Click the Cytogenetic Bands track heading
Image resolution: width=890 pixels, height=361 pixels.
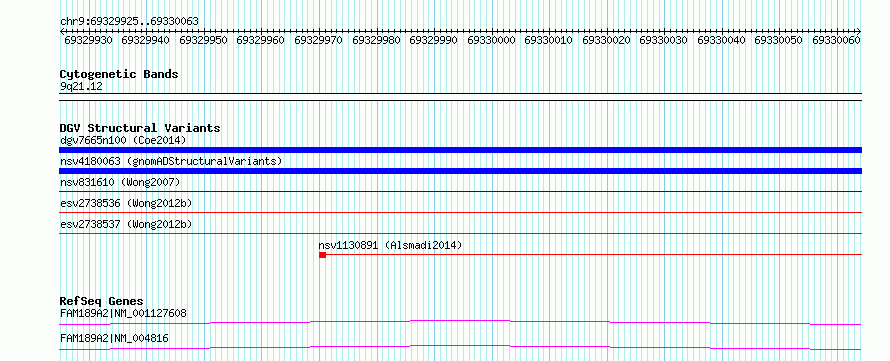tap(119, 74)
